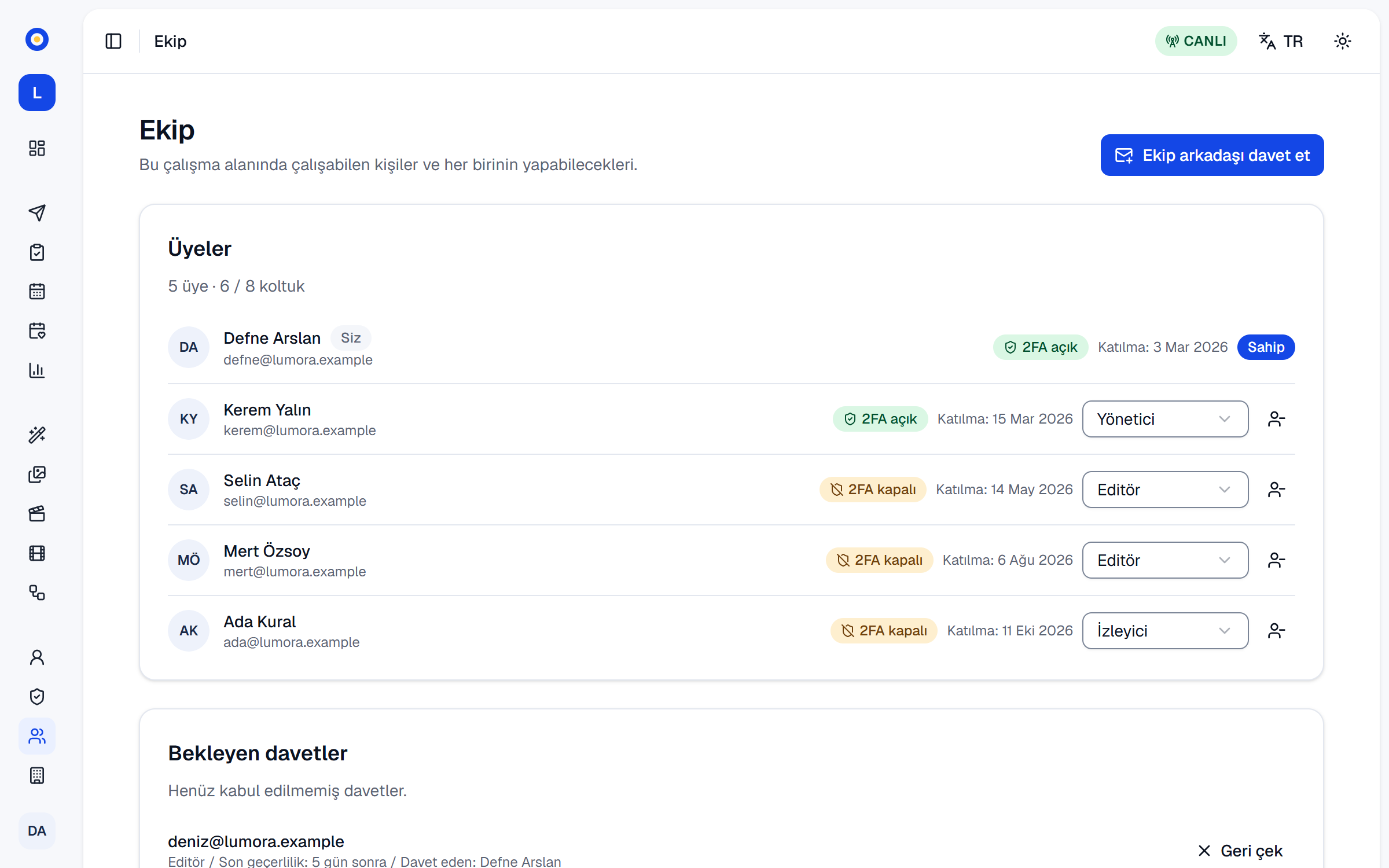Open the paper plane publish icon
Viewport: 1389px width, 868px height.
37,213
